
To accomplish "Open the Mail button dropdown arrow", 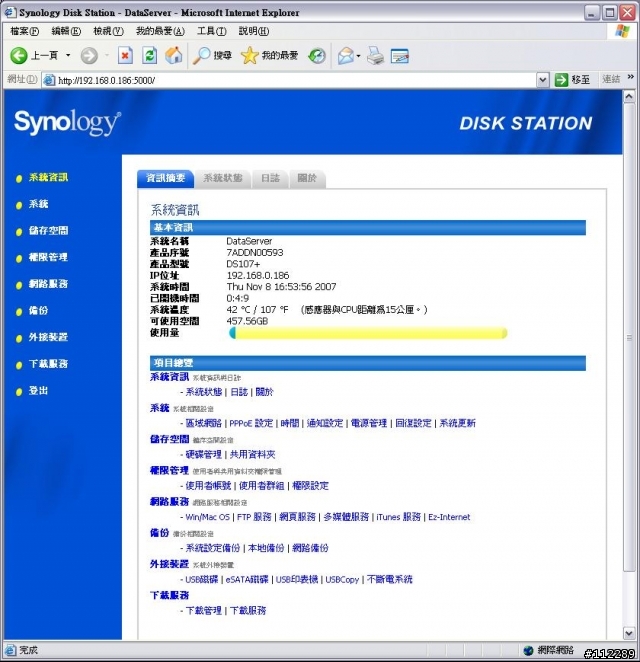I will pos(358,56).
